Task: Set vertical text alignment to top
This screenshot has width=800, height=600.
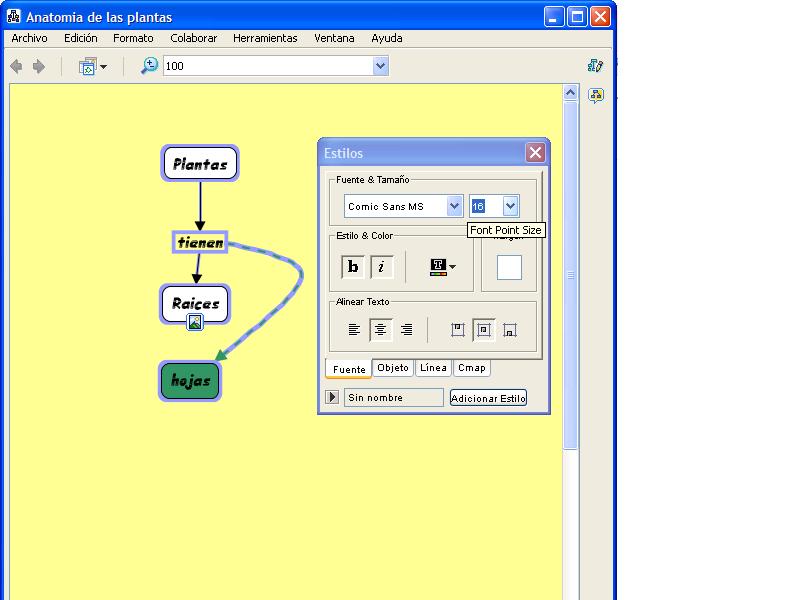Action: click(458, 329)
